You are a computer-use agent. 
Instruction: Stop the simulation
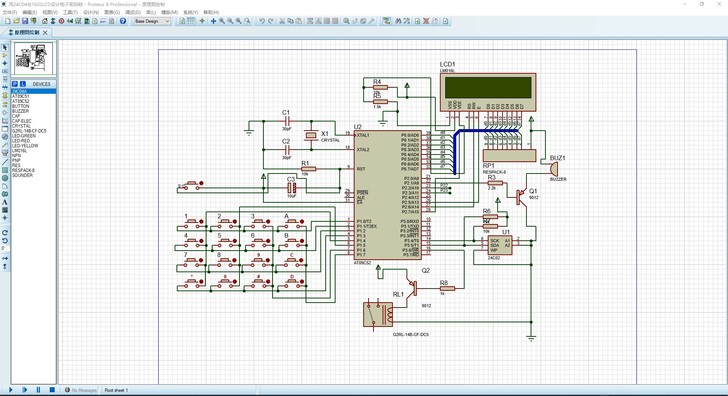click(52, 390)
